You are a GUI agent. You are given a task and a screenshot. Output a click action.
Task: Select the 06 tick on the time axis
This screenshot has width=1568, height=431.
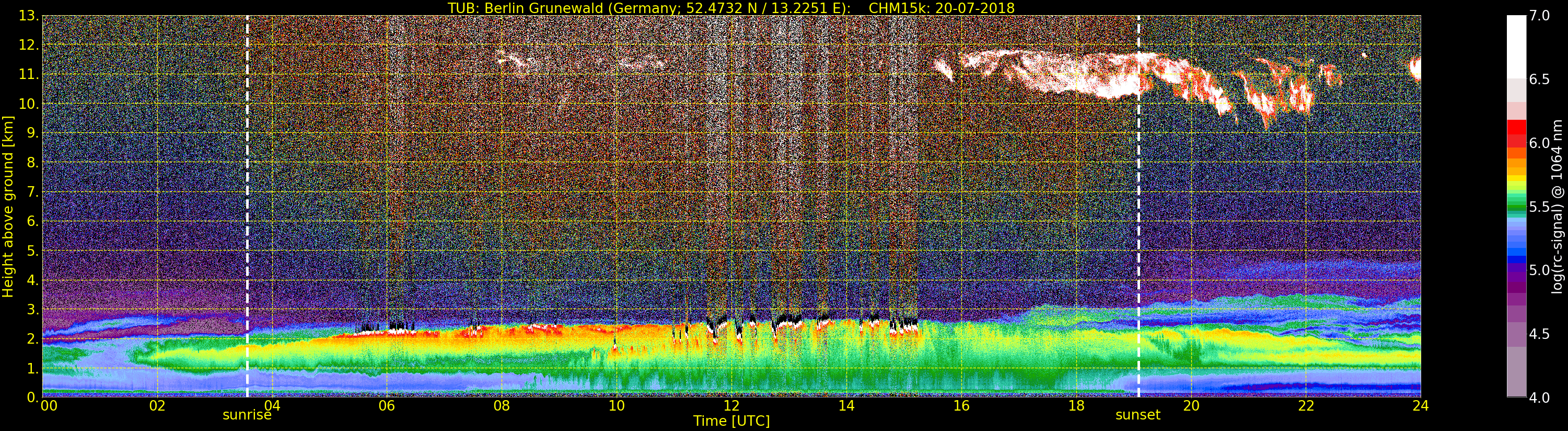point(387,406)
